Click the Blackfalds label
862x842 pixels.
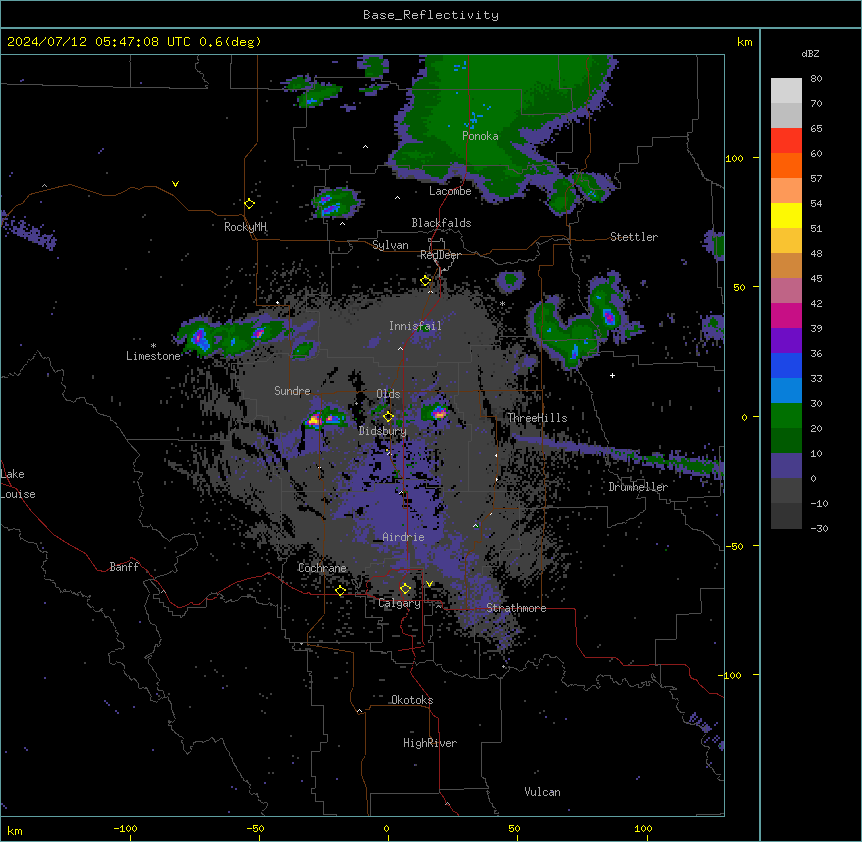pos(441,223)
